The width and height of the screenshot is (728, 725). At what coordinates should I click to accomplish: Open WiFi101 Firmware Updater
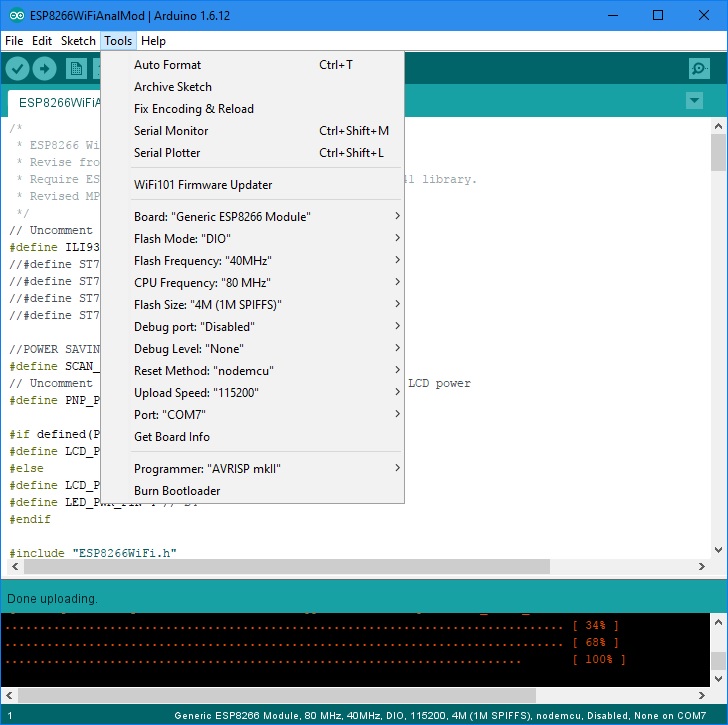[x=266, y=185]
